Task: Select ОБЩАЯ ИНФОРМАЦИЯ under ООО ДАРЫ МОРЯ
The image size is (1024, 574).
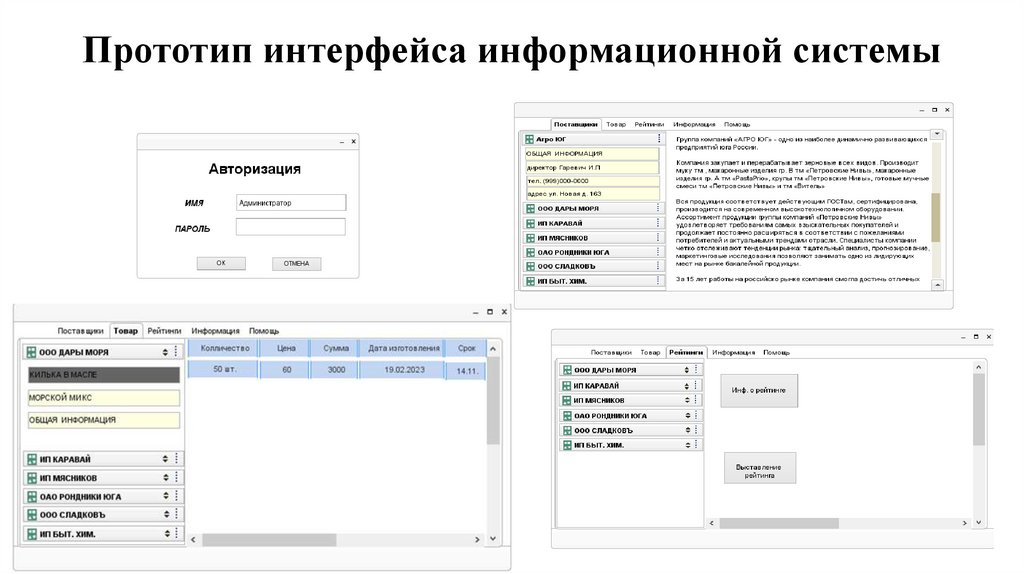Action: coord(103,420)
